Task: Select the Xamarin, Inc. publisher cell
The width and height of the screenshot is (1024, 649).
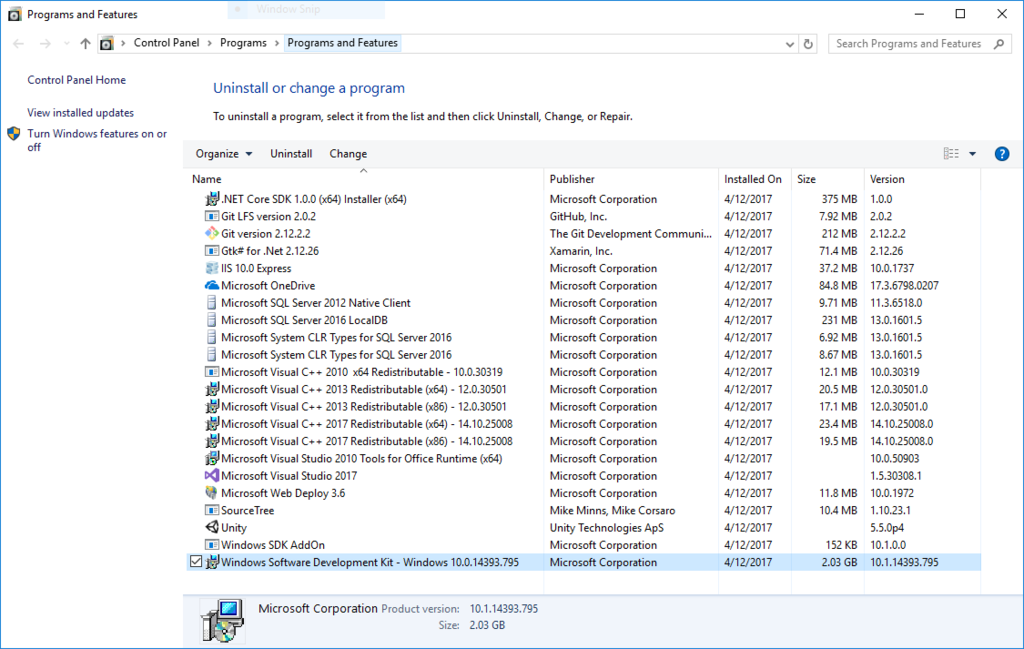Action: [581, 251]
